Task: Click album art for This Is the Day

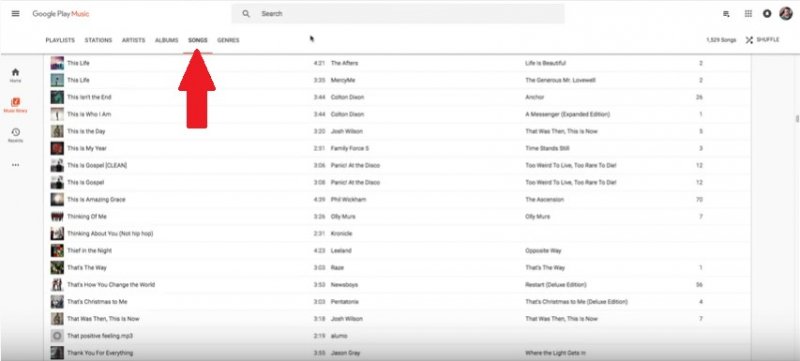Action: point(57,131)
